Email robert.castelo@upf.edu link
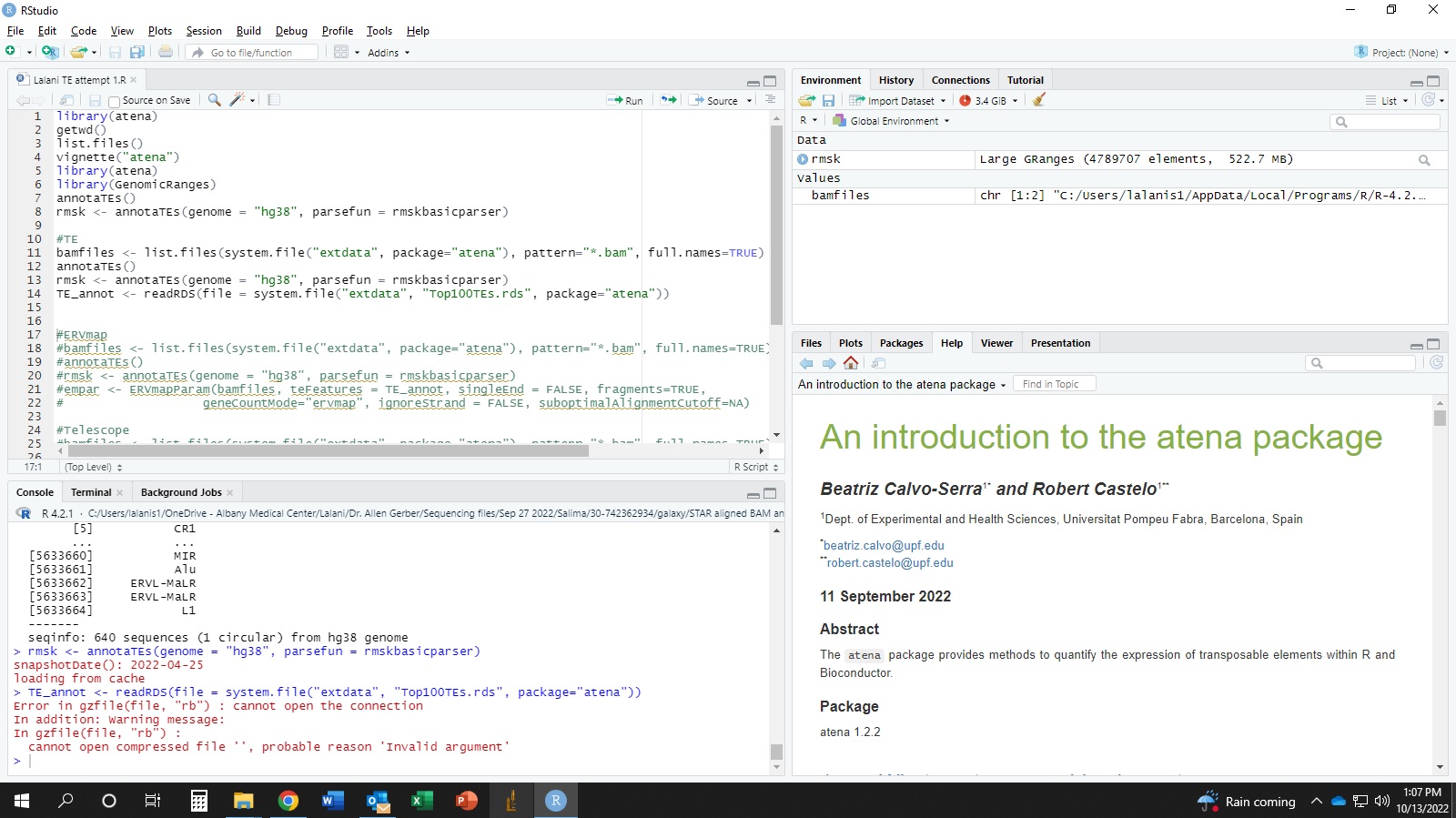Image resolution: width=1456 pixels, height=818 pixels. 890,563
